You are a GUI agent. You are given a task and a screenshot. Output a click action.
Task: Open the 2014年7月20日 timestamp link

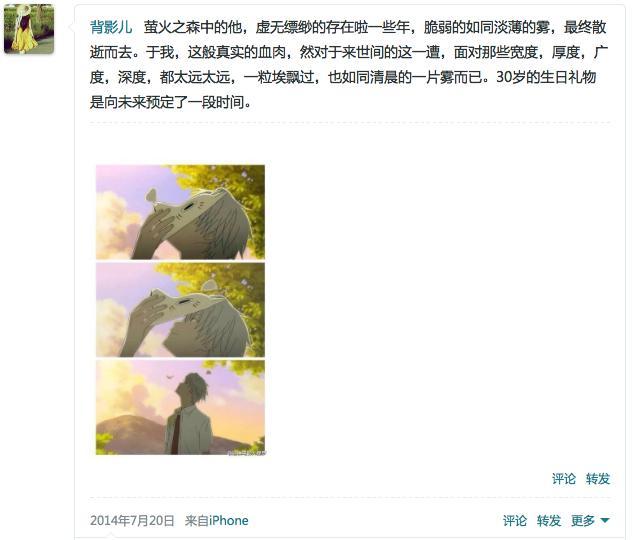coord(132,520)
